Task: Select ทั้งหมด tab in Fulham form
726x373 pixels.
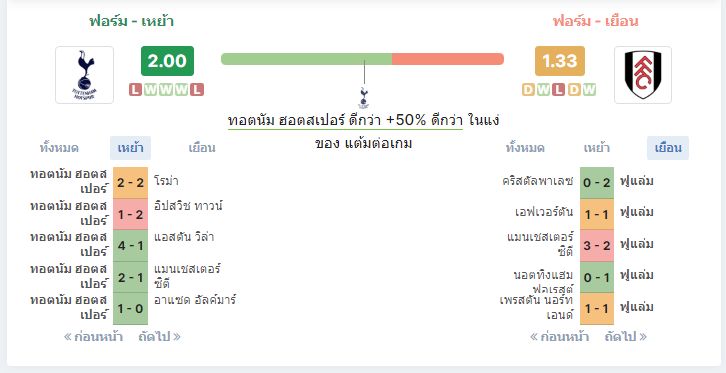Action: point(525,148)
